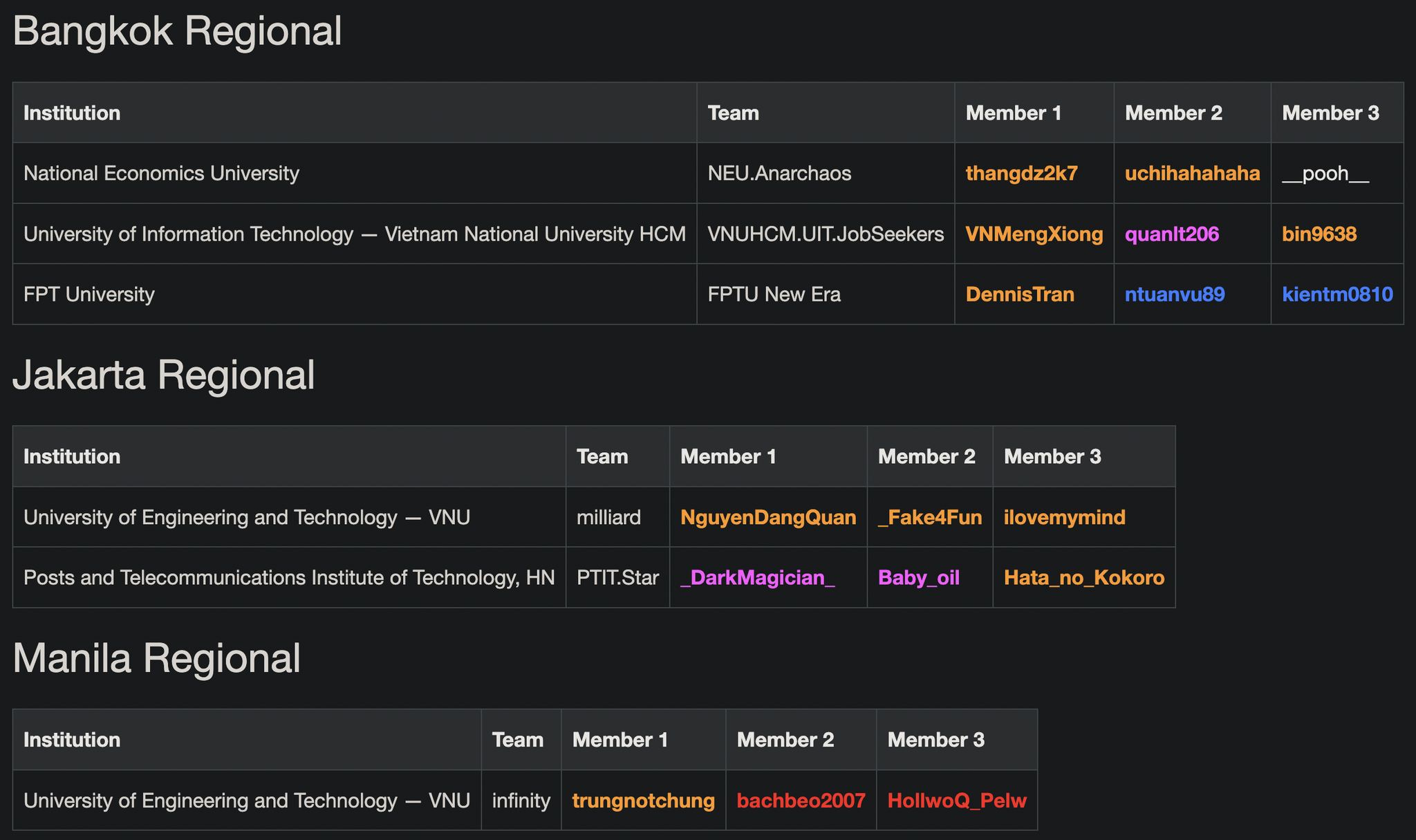1416x840 pixels.
Task: Select VNUHCM.UIT.JobSeekers team name
Action: pyautogui.click(x=826, y=234)
